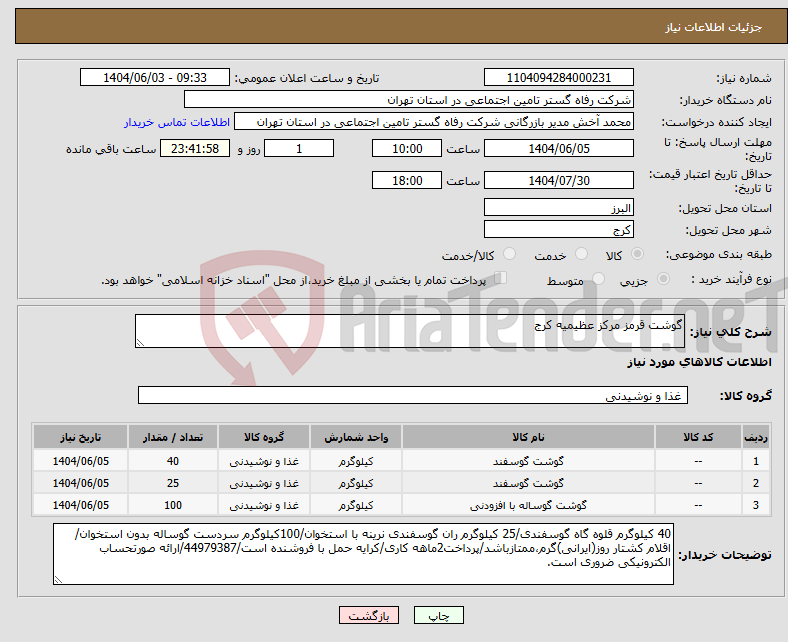Click the remaining time 23:41:58 field
Screen dimensions: 788x642
tap(195, 148)
